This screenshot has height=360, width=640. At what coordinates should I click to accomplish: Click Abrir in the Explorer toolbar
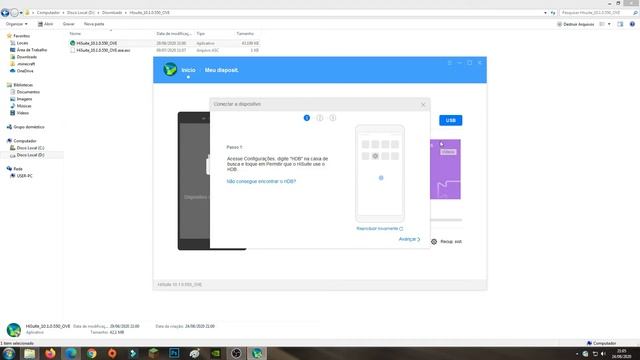pyautogui.click(x=45, y=24)
